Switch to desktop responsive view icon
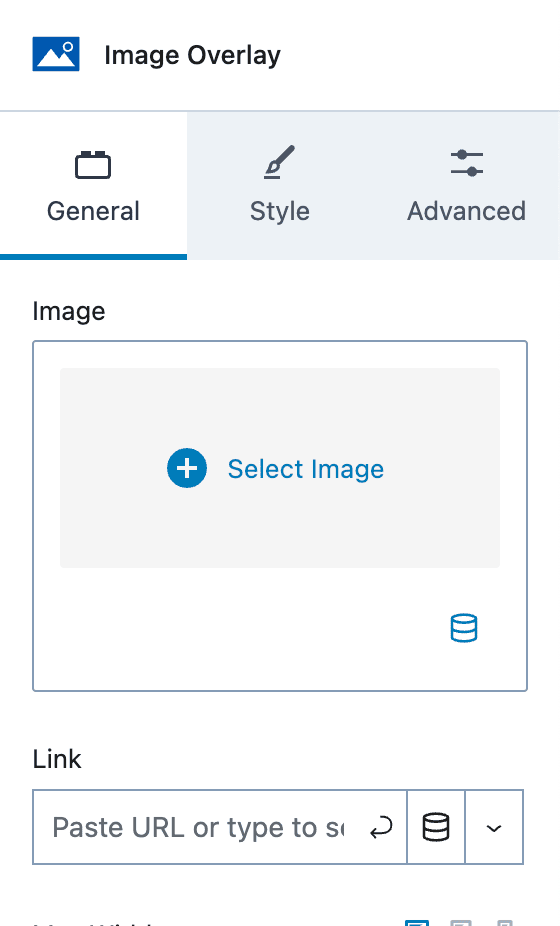Viewport: 560px width, 926px height. pos(416,922)
